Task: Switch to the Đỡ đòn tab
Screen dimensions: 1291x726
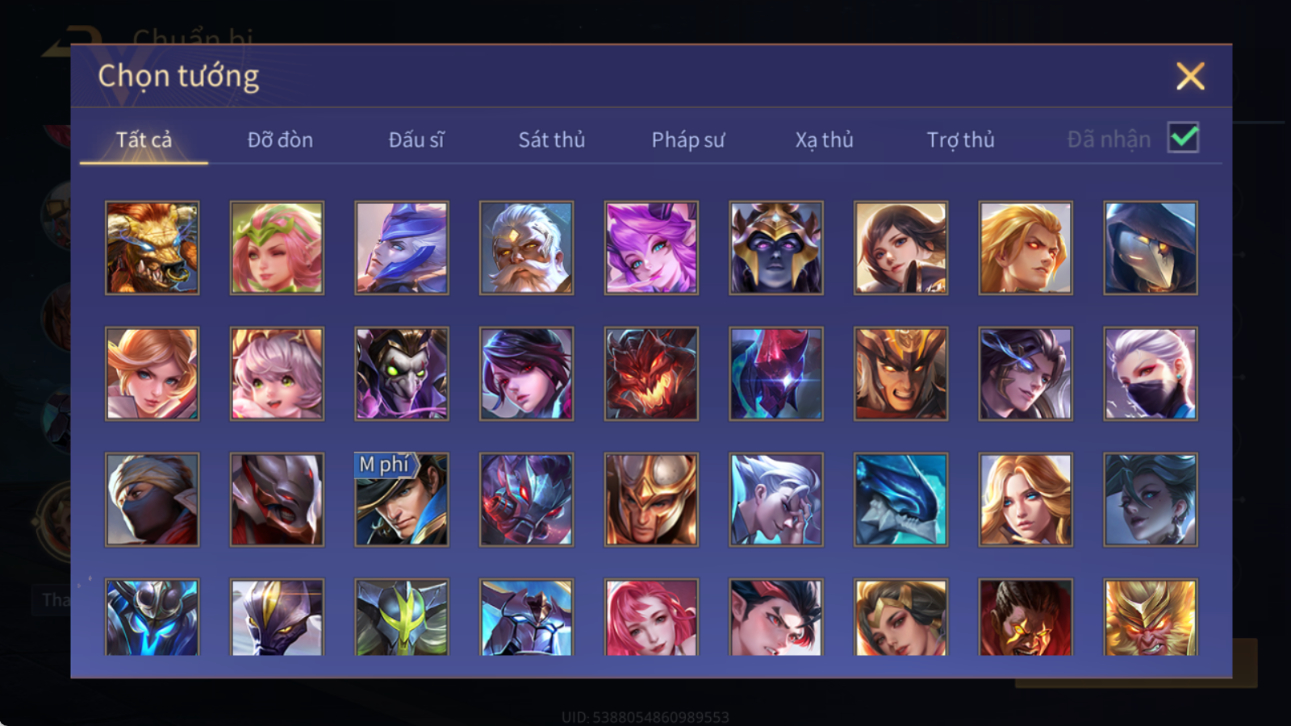Action: point(280,140)
